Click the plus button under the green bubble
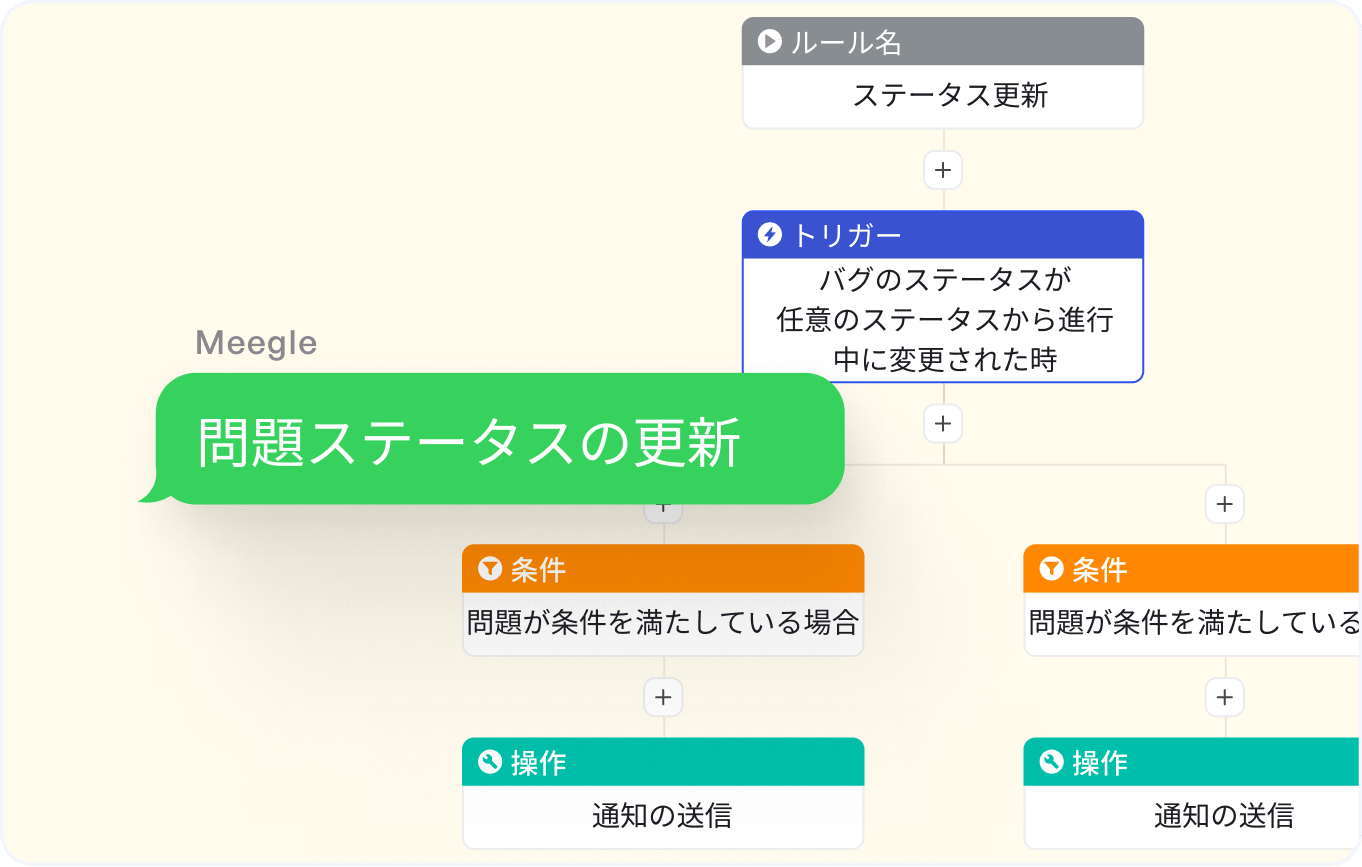Screen dimensions: 1362x867 click(663, 511)
